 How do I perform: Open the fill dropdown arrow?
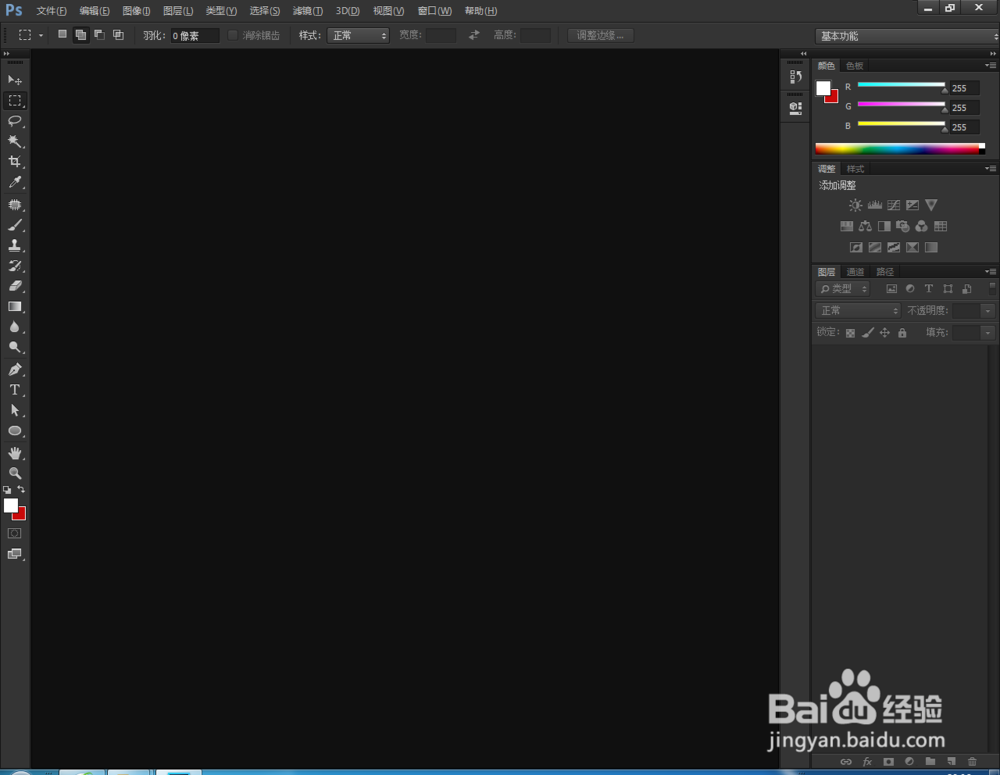click(x=988, y=332)
